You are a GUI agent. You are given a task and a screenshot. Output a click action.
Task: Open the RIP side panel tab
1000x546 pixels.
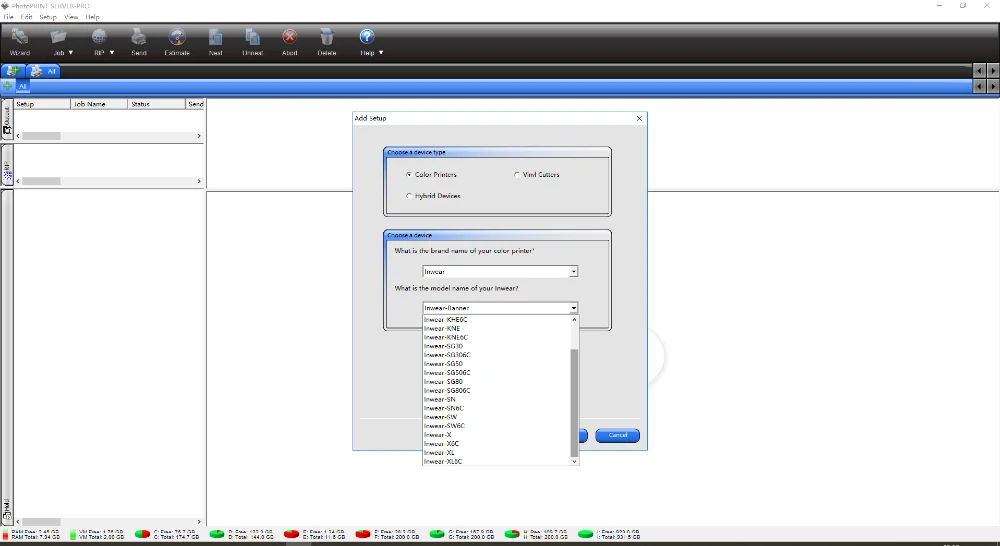tap(7, 165)
